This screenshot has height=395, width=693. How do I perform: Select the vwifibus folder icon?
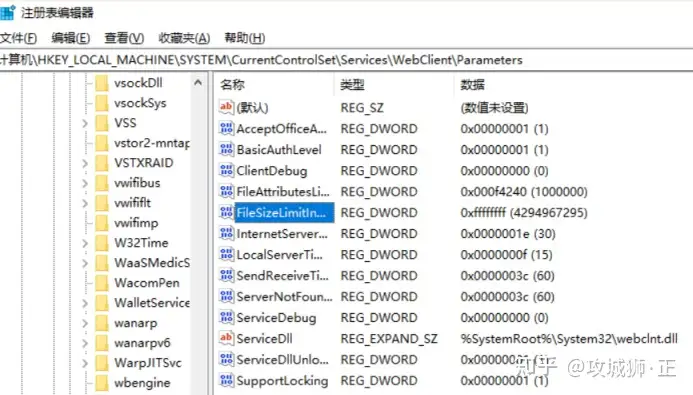(x=102, y=183)
